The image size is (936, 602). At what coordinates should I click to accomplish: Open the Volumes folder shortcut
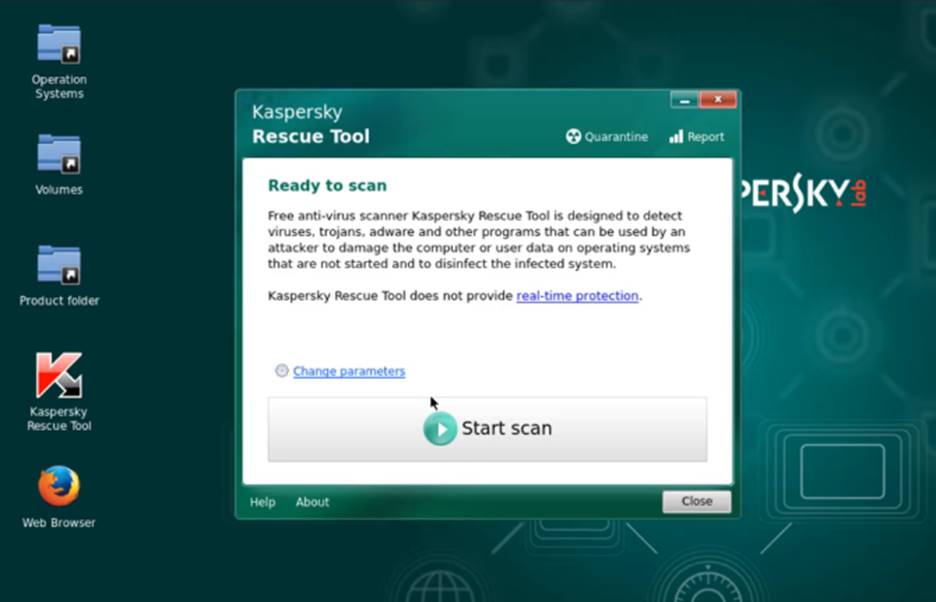click(x=58, y=154)
